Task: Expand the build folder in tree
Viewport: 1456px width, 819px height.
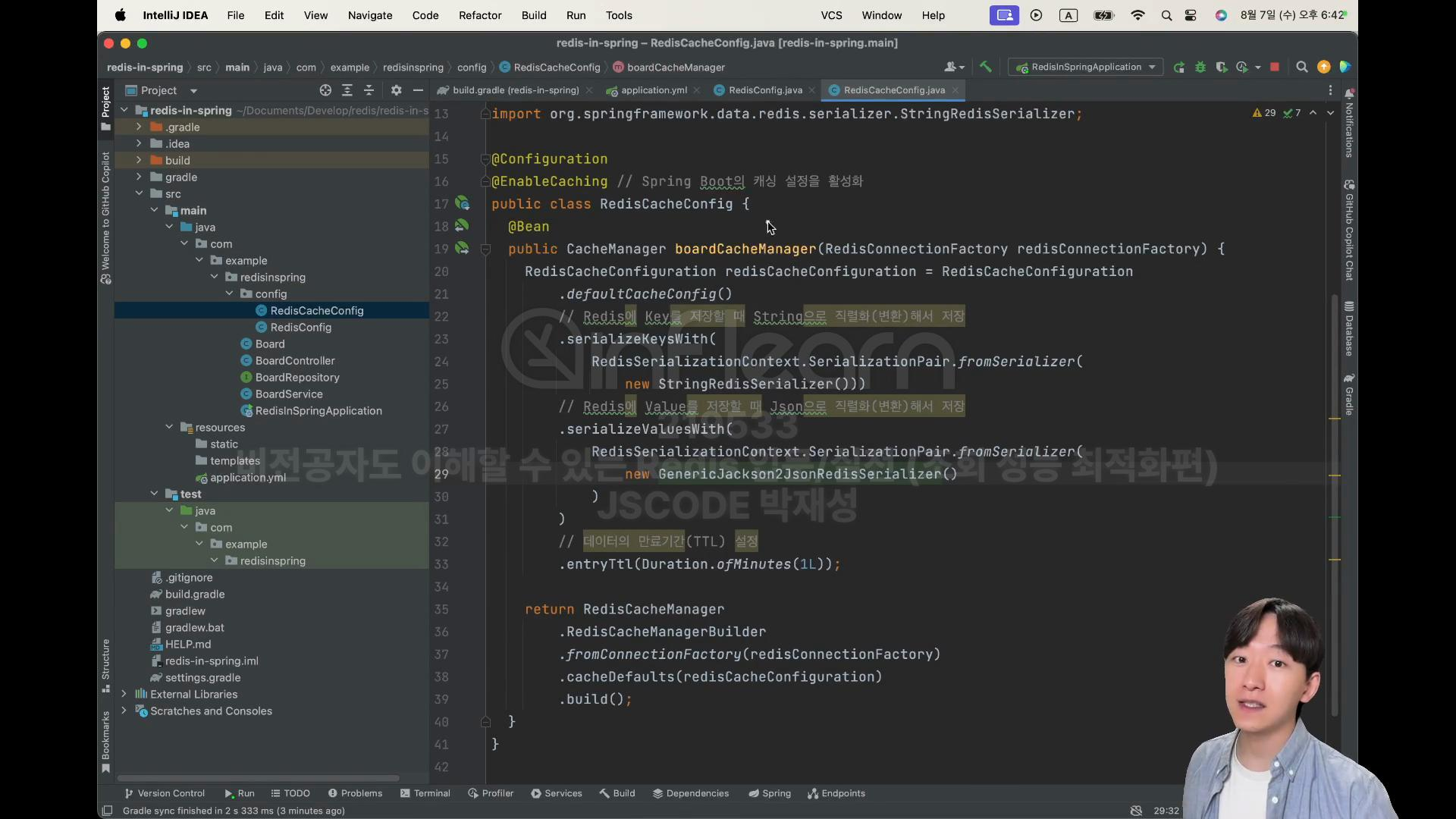Action: coord(139,160)
